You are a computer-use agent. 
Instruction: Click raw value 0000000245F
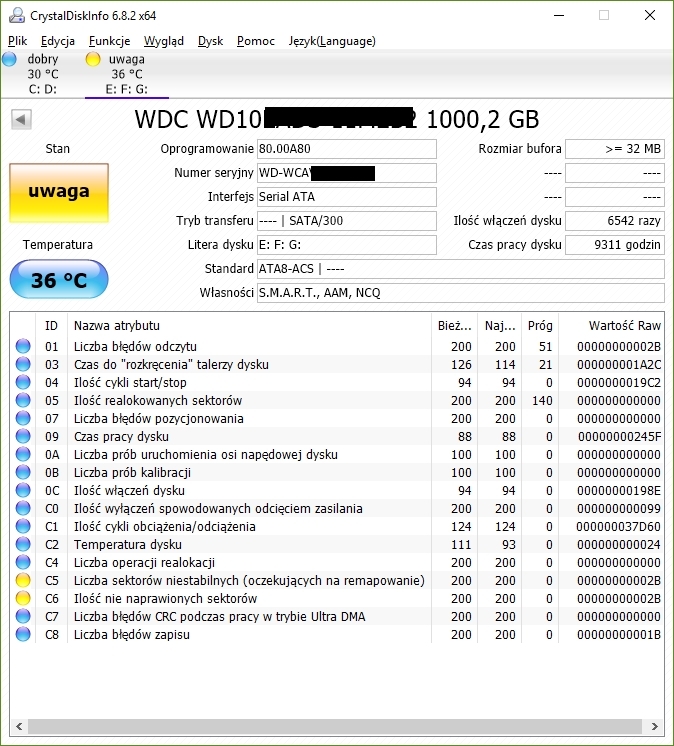pos(619,437)
